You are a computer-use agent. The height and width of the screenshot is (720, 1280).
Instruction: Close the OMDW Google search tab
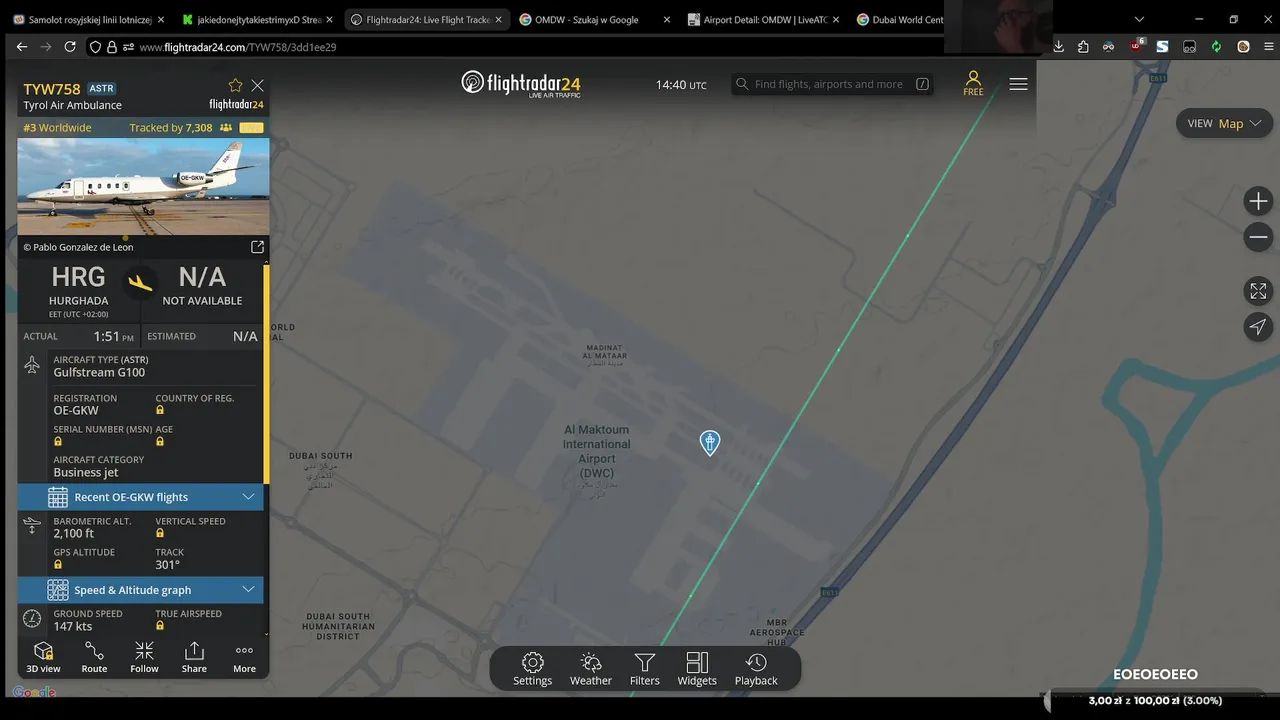(666, 19)
